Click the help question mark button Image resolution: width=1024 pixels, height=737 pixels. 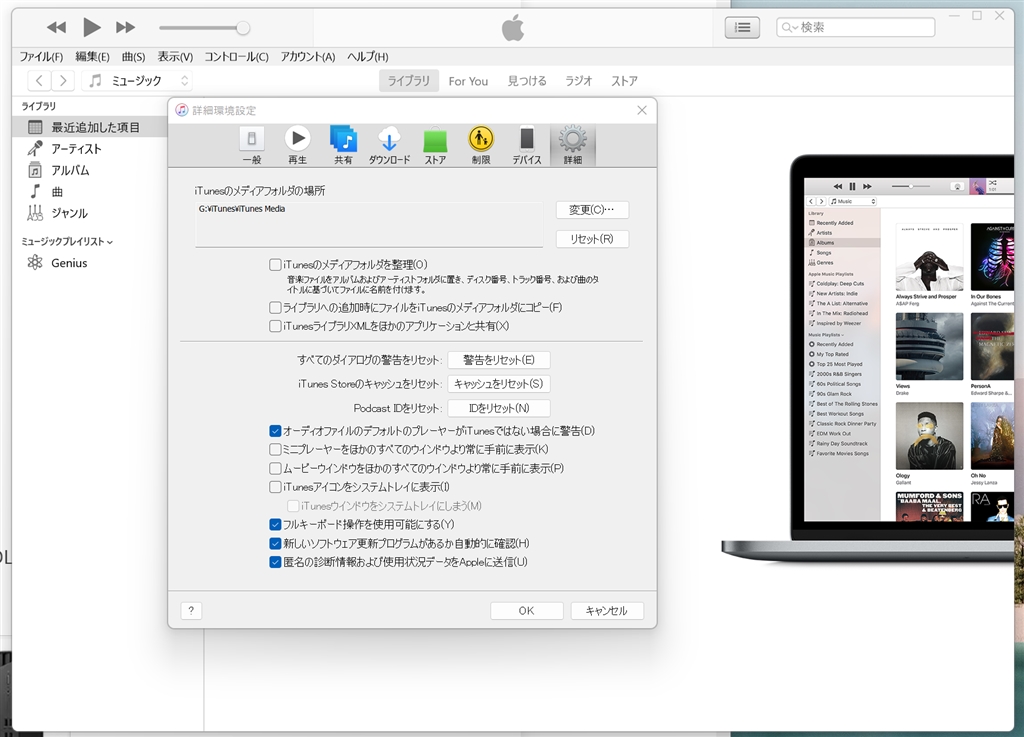point(191,610)
